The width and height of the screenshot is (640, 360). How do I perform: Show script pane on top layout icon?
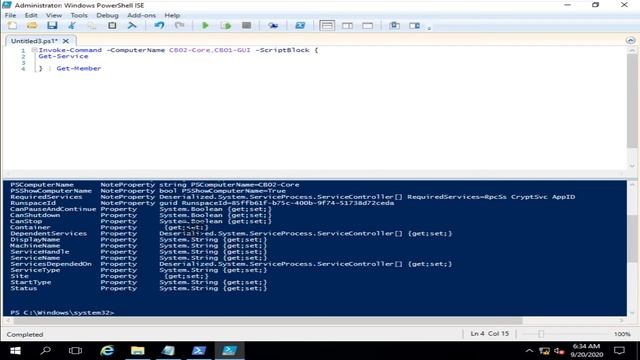pyautogui.click(x=327, y=26)
